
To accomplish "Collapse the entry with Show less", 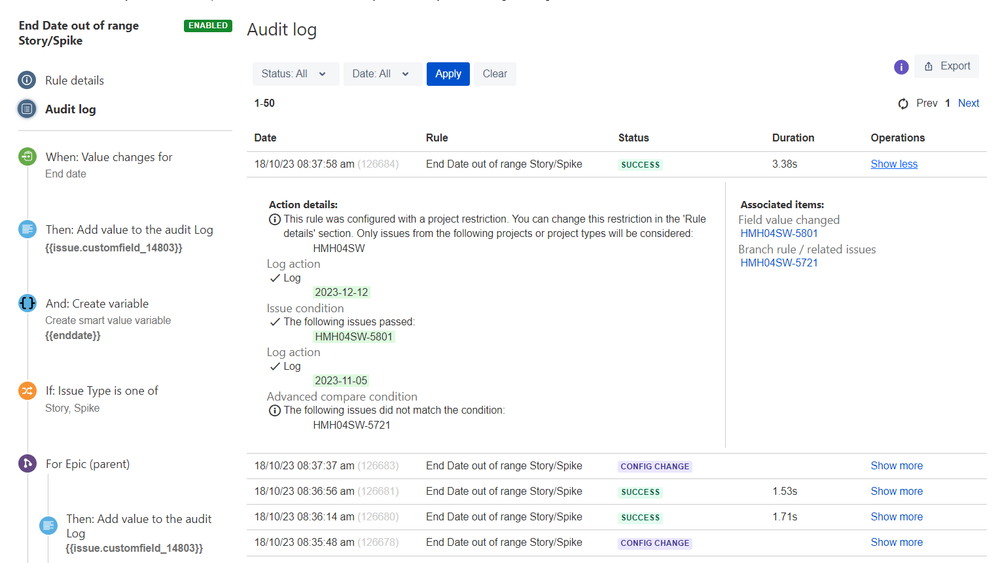I will [894, 164].
